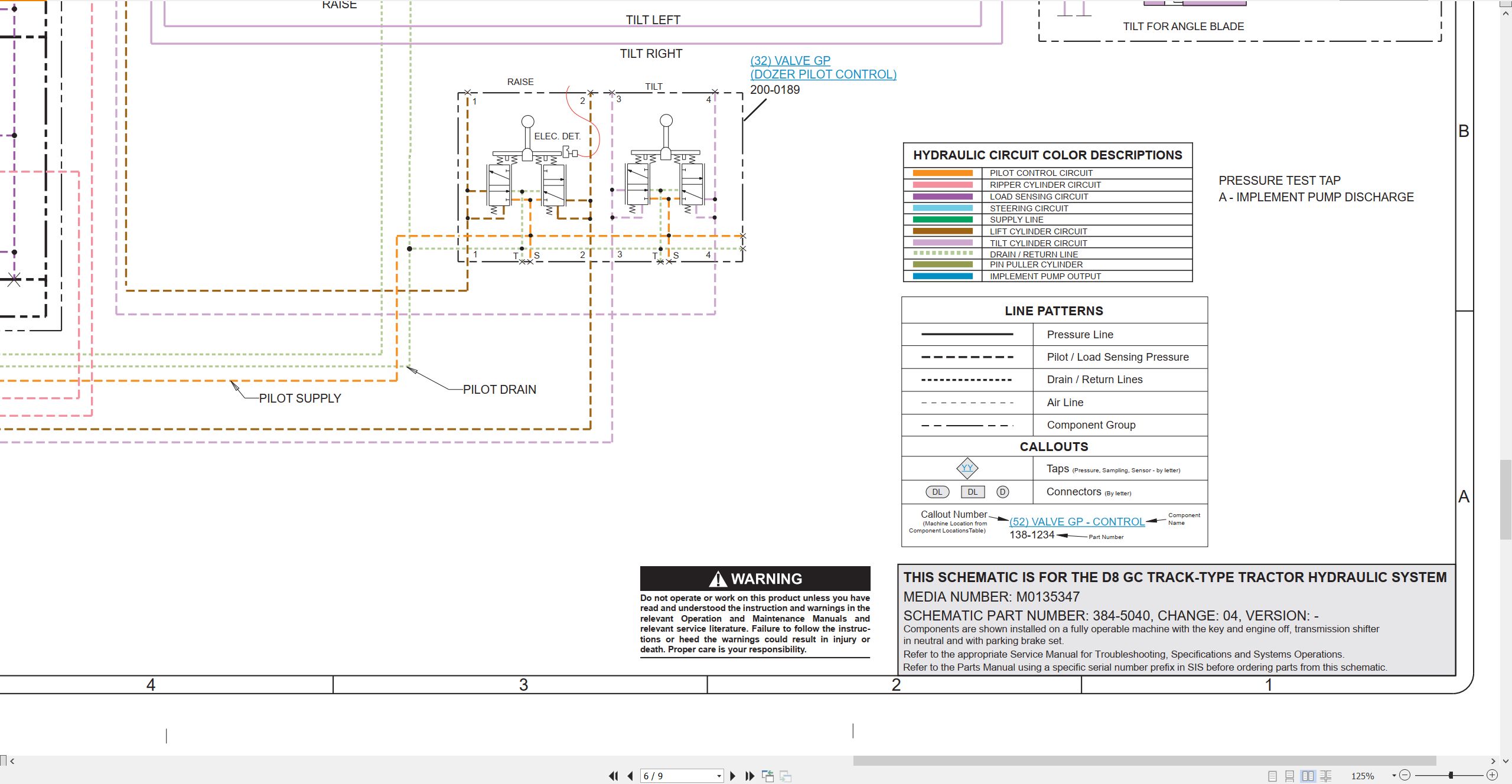Image resolution: width=1512 pixels, height=784 pixels.
Task: Click the (52) VALVE GP - CONTROL link
Action: pyautogui.click(x=1077, y=522)
